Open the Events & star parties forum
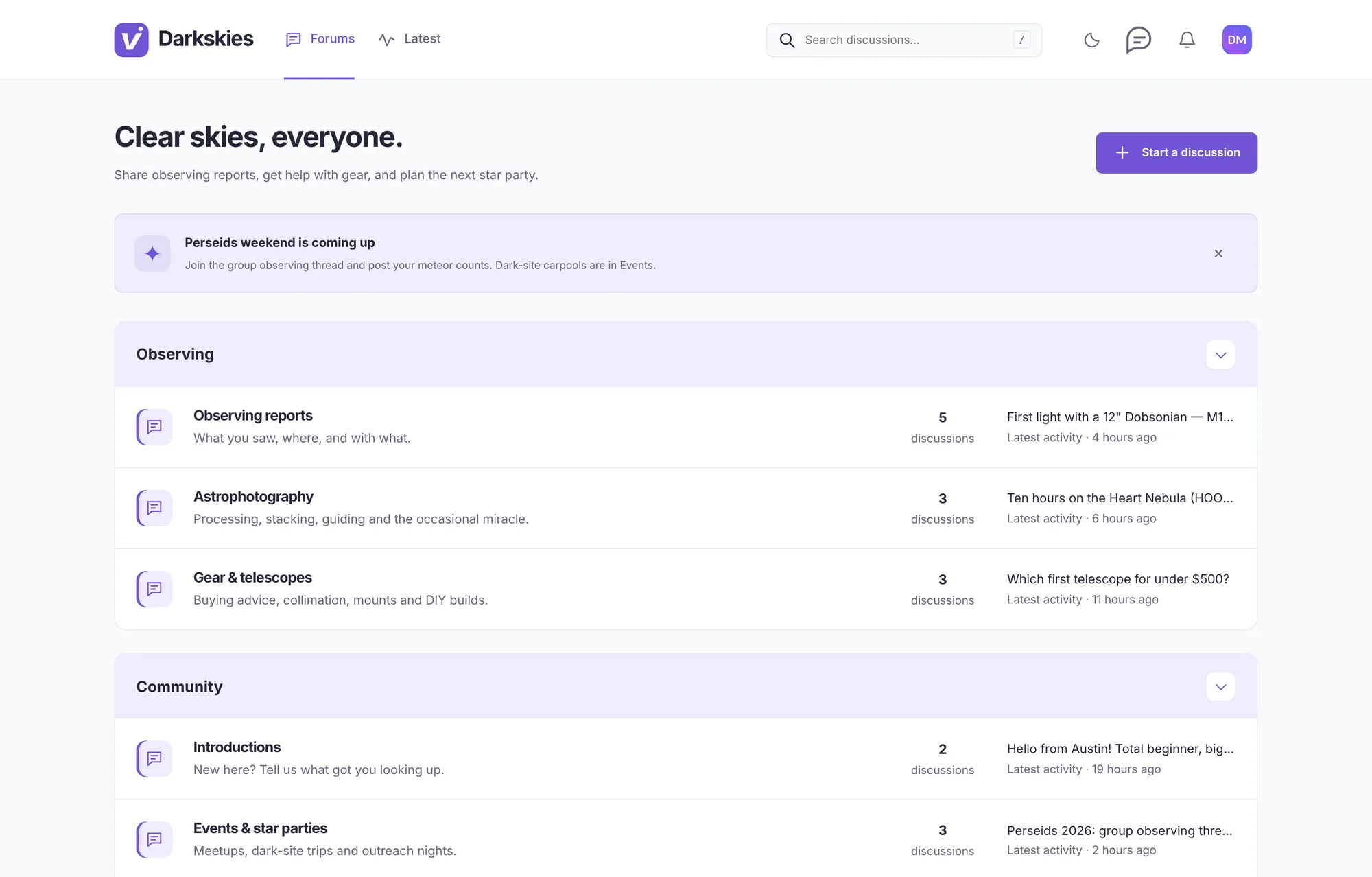Viewport: 1372px width, 877px height. [x=260, y=828]
